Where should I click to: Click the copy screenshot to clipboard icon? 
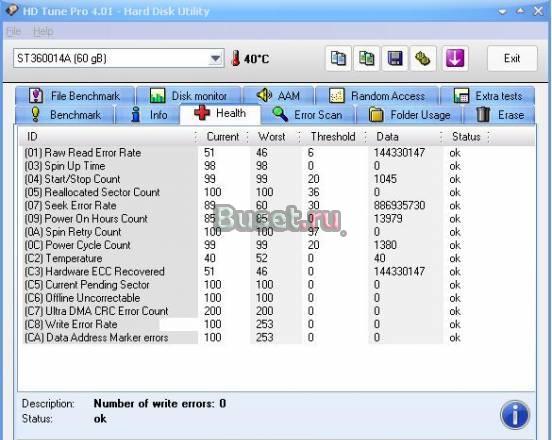tap(366, 58)
